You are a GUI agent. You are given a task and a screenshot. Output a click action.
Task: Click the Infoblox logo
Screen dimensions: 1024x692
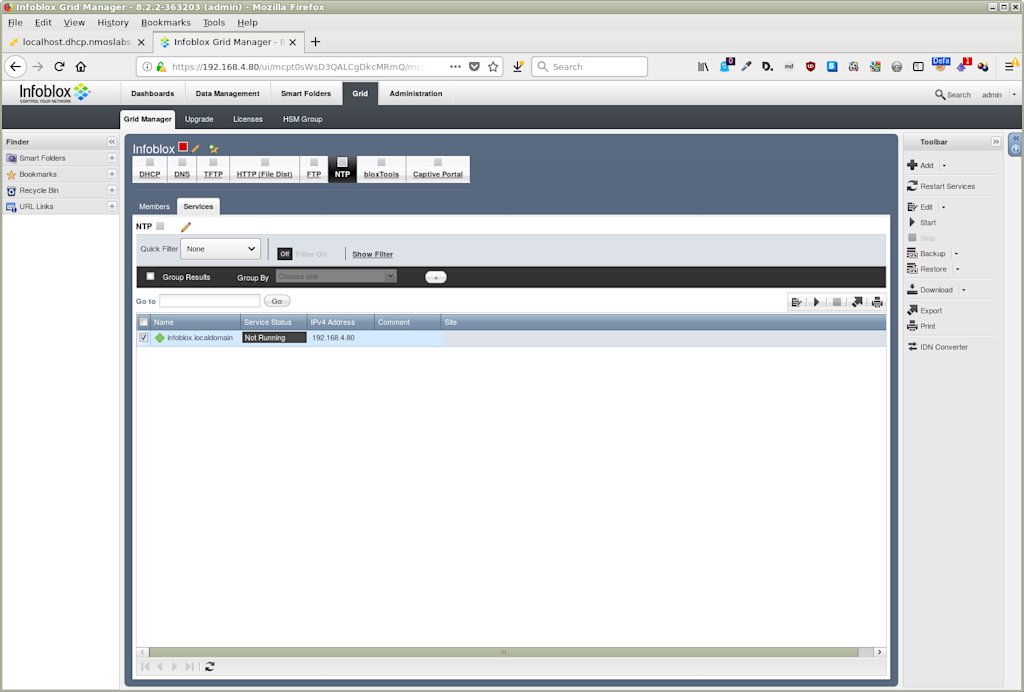[55, 93]
